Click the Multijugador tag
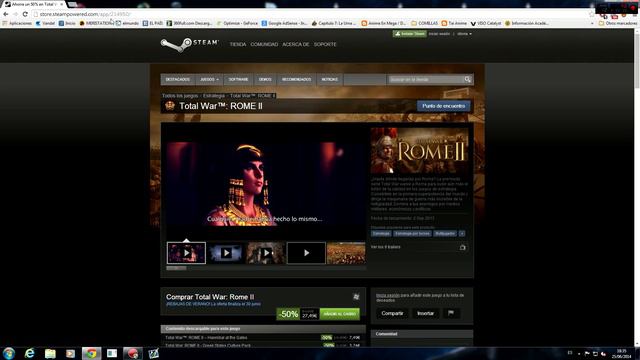 (445, 233)
